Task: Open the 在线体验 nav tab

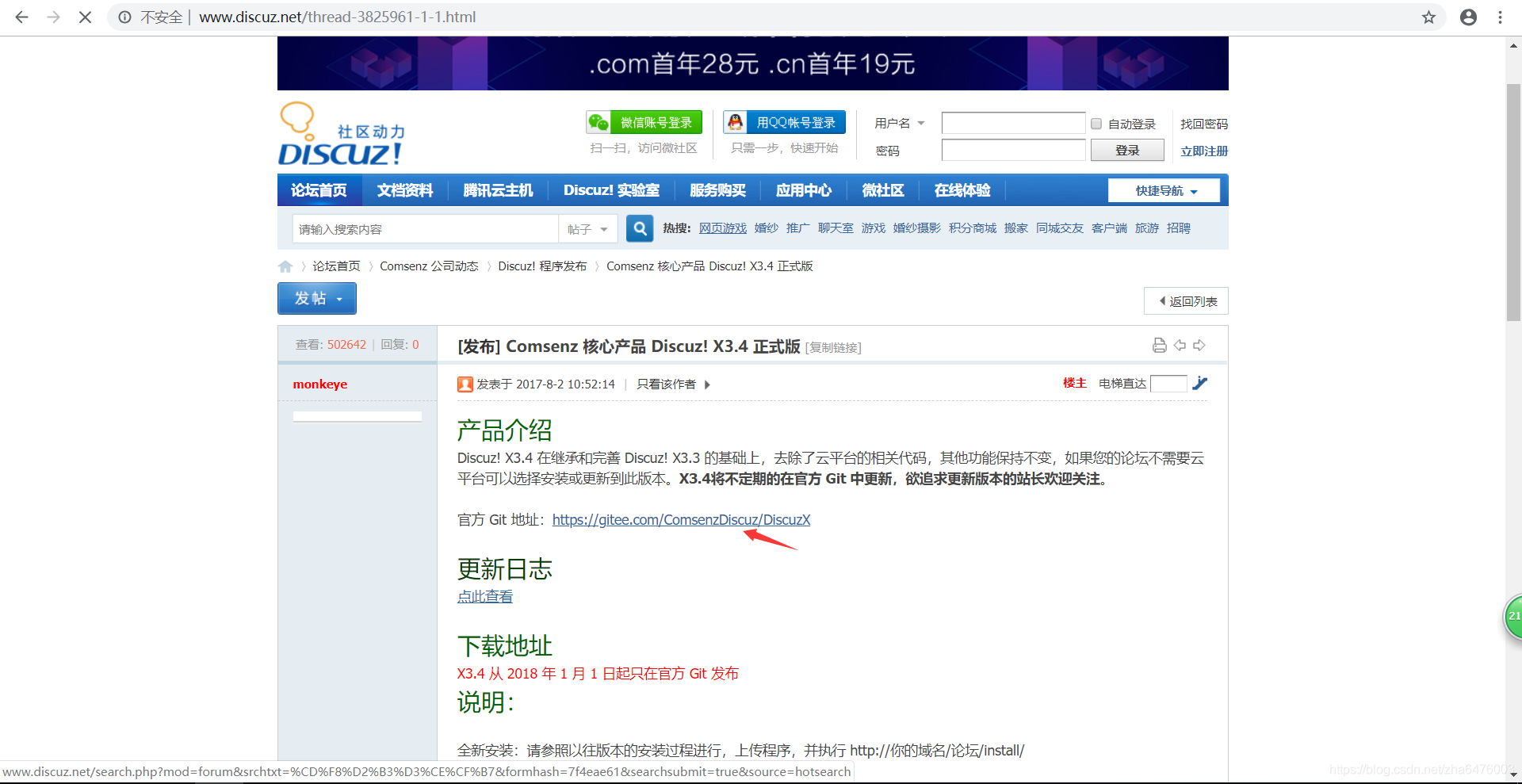Action: (x=962, y=190)
